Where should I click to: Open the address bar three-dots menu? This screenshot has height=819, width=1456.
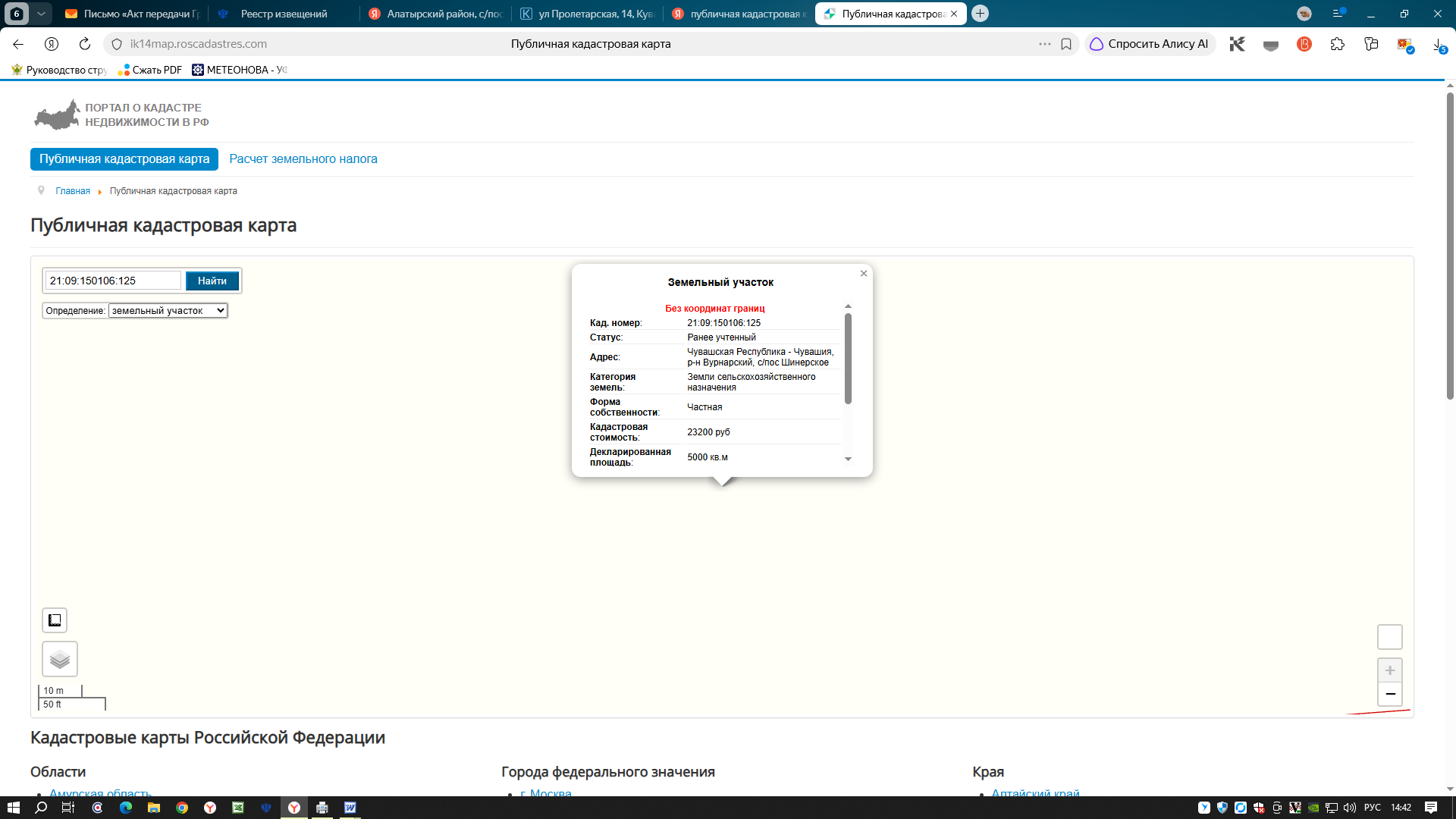[1045, 44]
